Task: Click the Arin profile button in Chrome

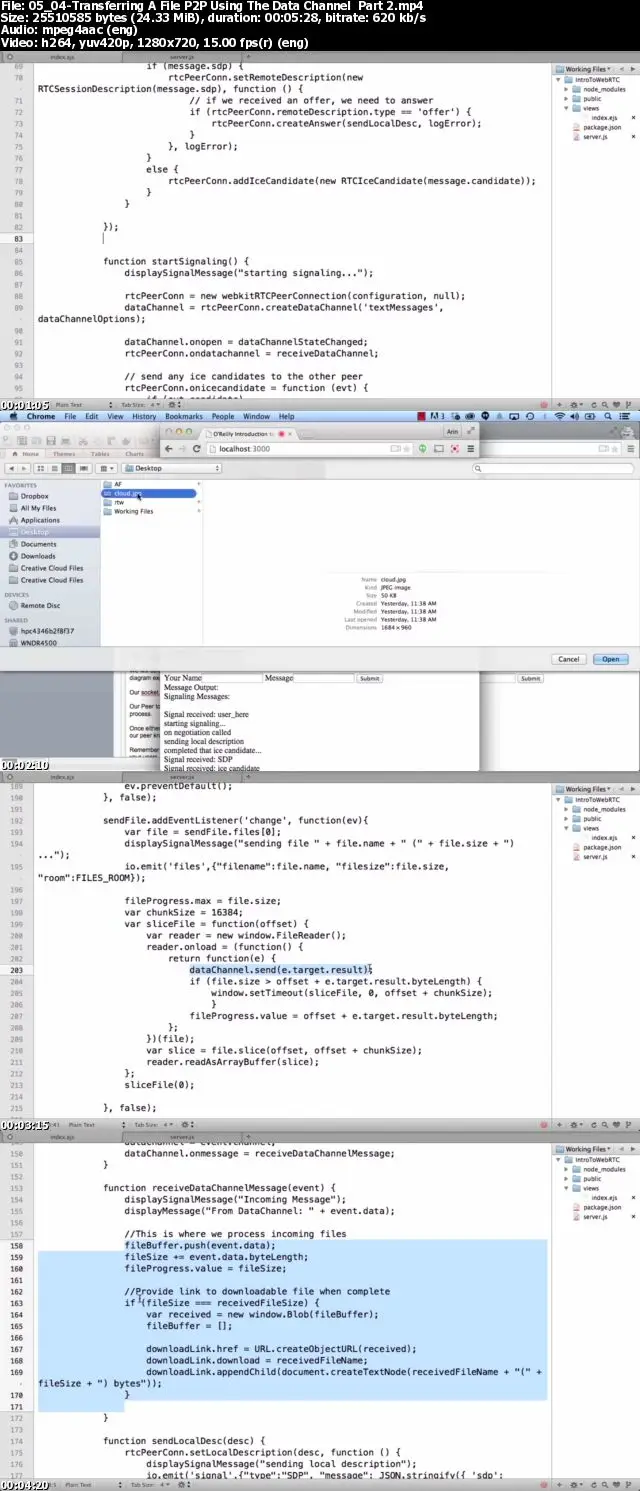Action: (451, 432)
